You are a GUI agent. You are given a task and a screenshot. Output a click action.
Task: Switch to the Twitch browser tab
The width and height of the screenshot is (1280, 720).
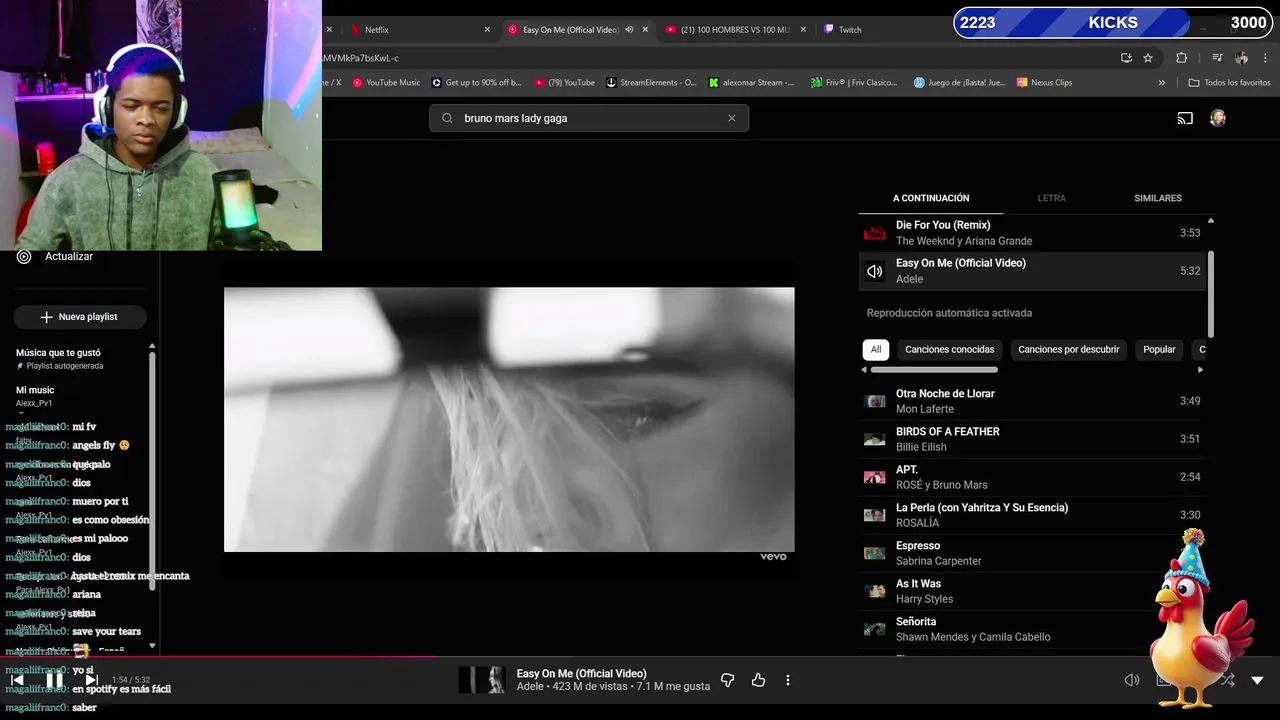(850, 29)
